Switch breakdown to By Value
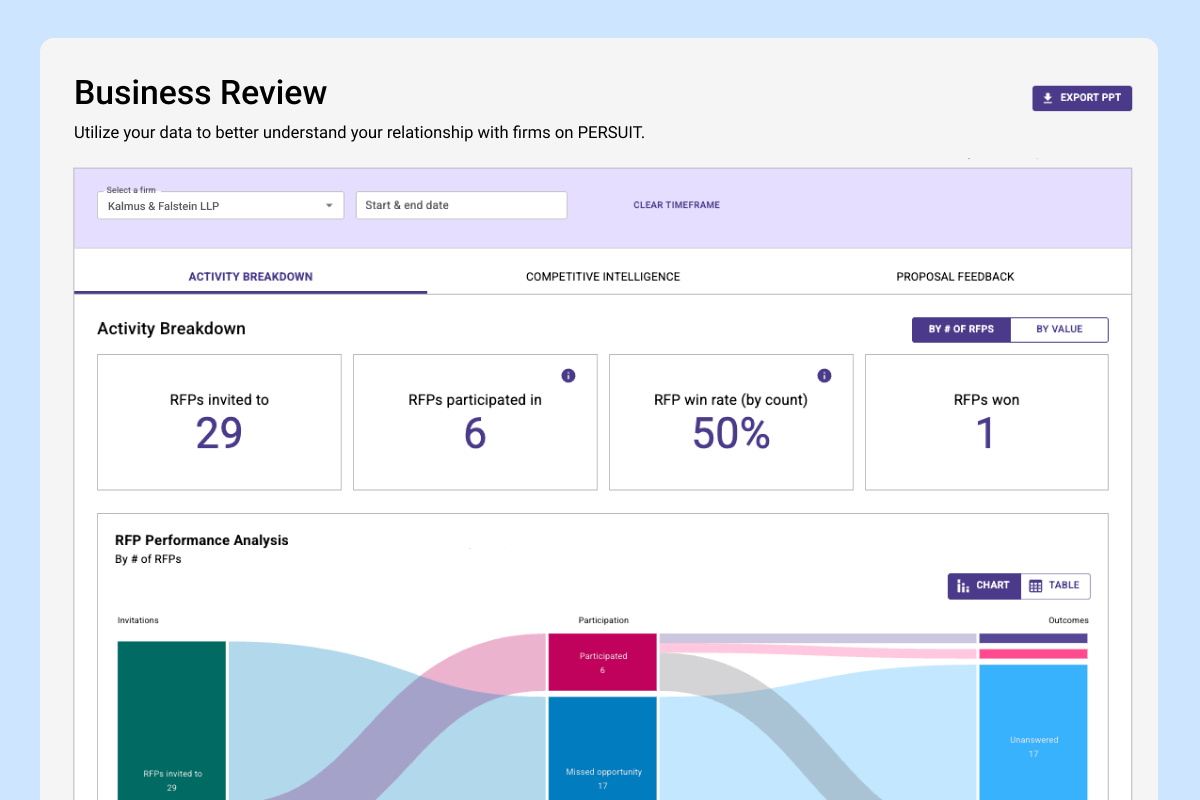 [x=1059, y=330]
